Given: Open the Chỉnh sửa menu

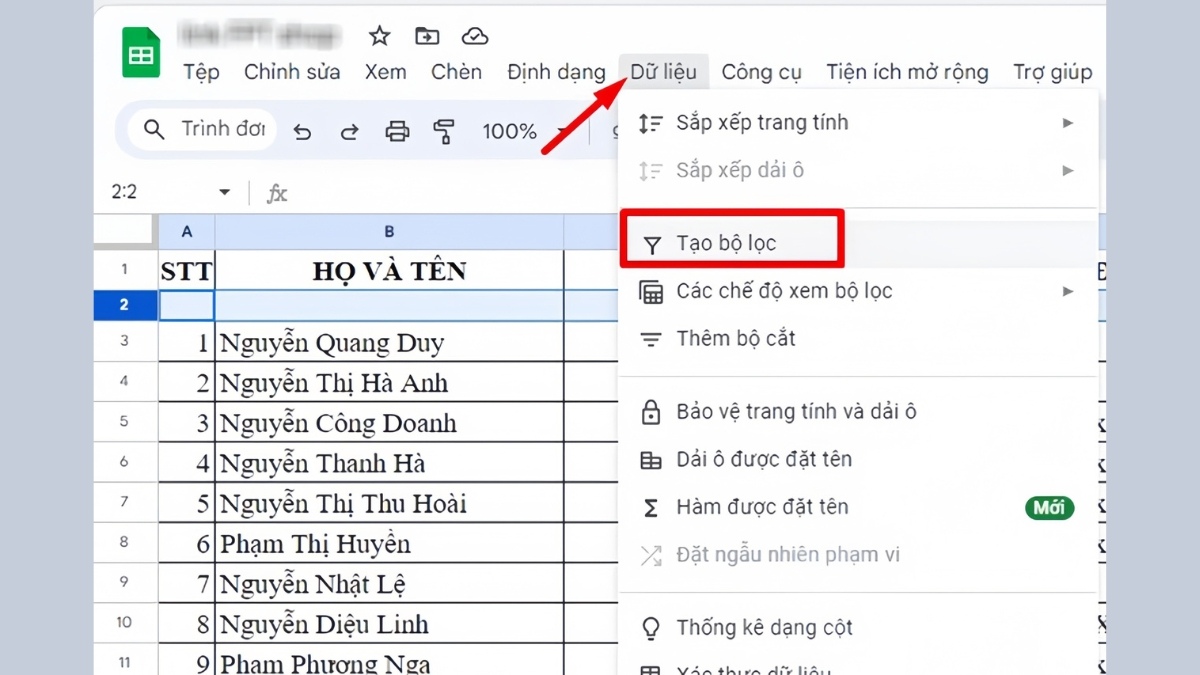Looking at the screenshot, I should click(292, 72).
